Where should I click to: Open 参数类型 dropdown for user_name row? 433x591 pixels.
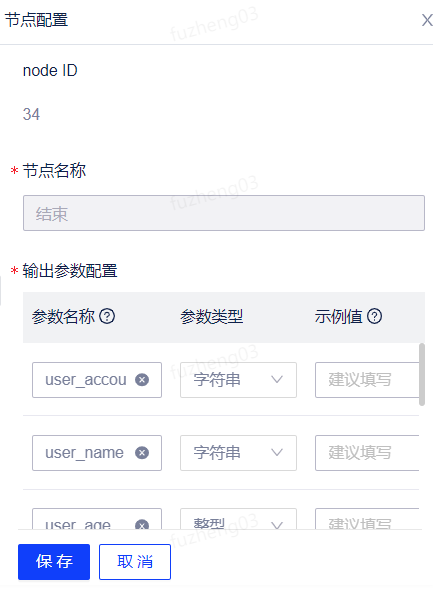(238, 453)
